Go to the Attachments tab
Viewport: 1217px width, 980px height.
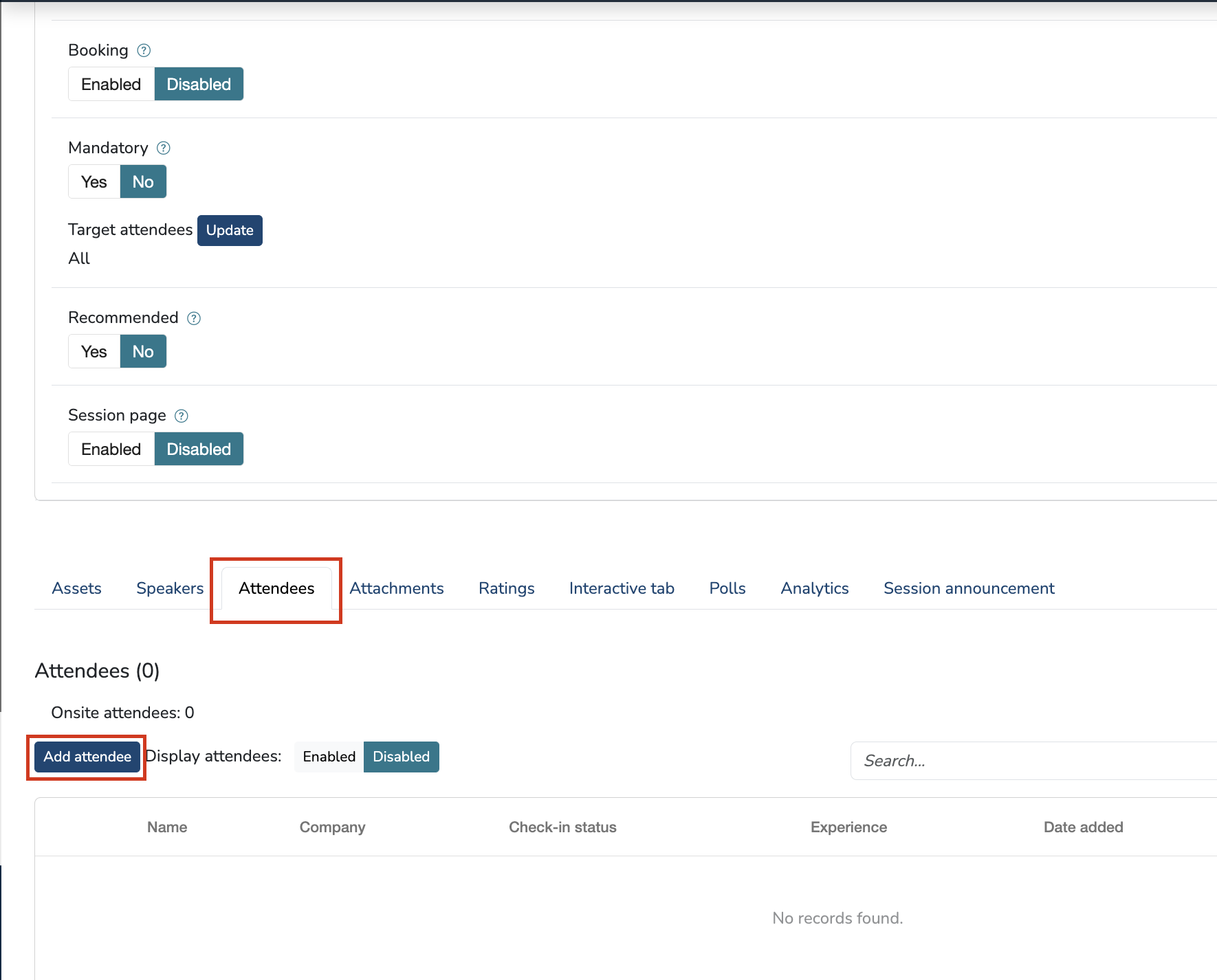tap(397, 588)
